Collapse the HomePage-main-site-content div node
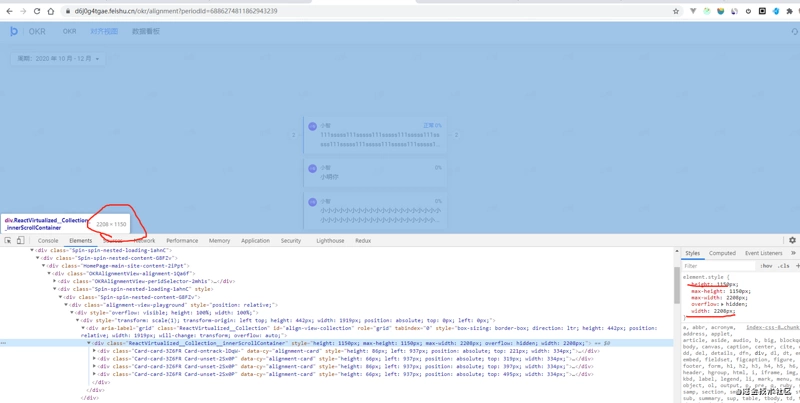Viewport: 800px width, 403px height. [x=43, y=266]
